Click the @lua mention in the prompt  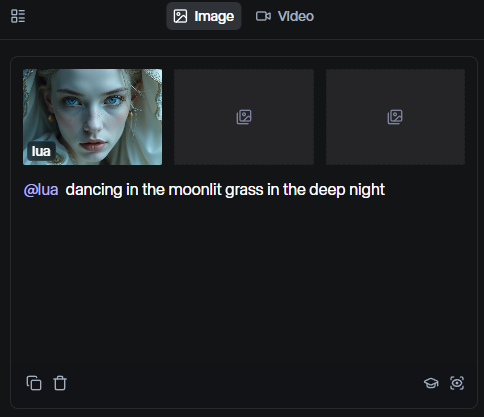pyautogui.click(x=41, y=190)
